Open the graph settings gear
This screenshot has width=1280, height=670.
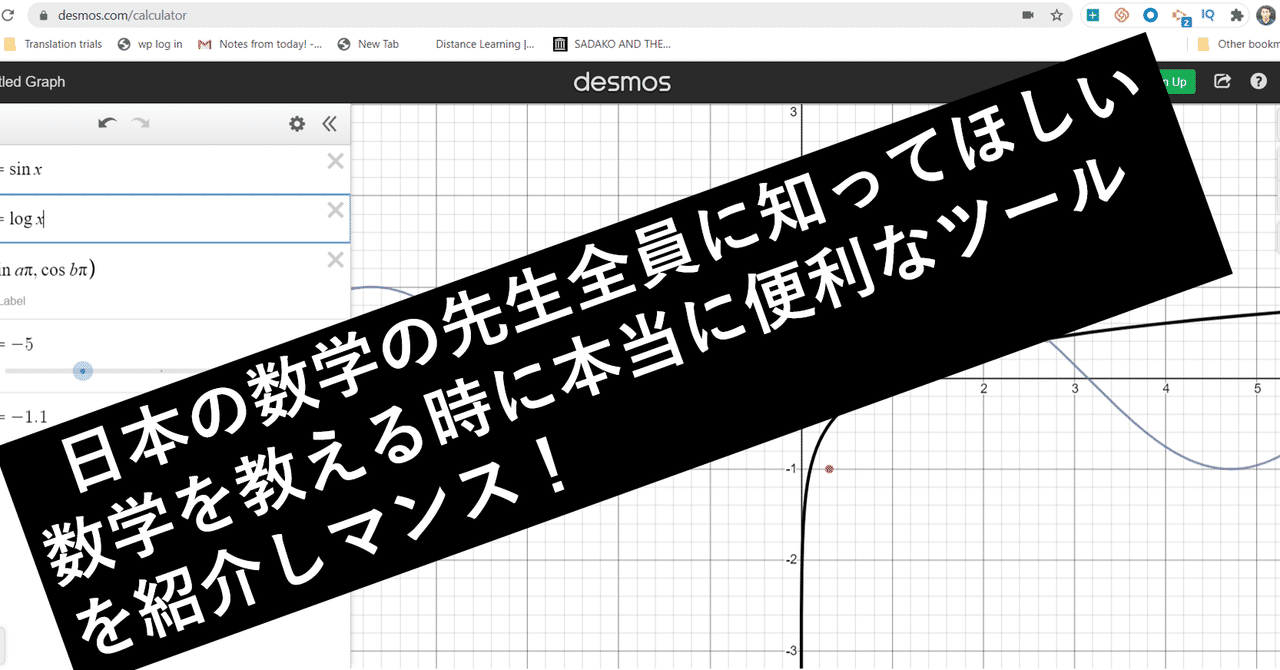coord(297,124)
